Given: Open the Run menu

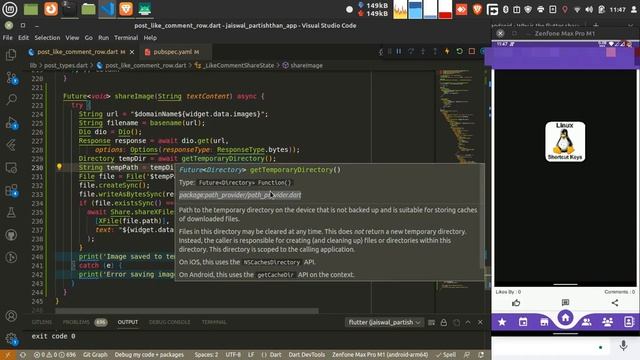Looking at the screenshot, I should 103,38.
